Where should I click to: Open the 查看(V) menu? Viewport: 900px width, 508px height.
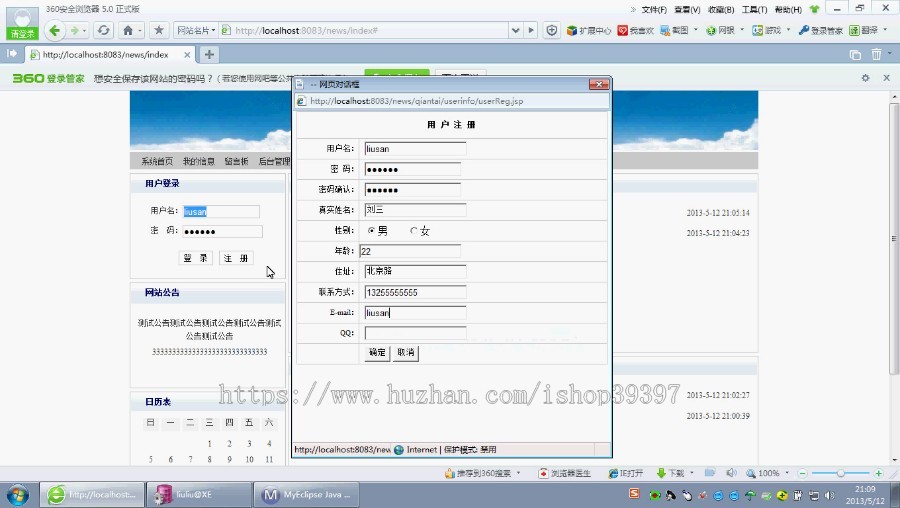[x=687, y=10]
